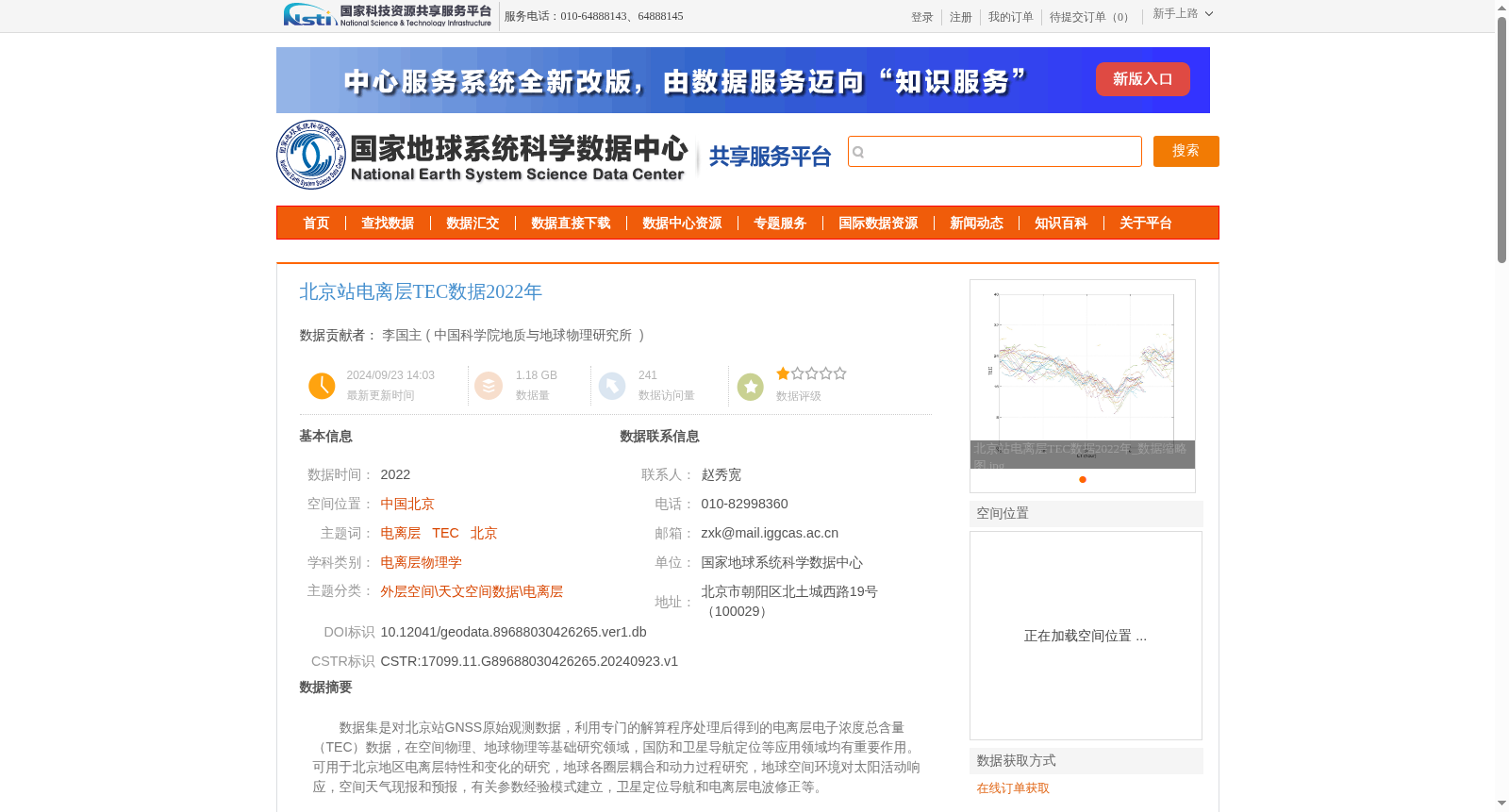Viewport: 1509px width, 812px height.
Task: Click the TEC keyword link
Action: click(x=446, y=534)
